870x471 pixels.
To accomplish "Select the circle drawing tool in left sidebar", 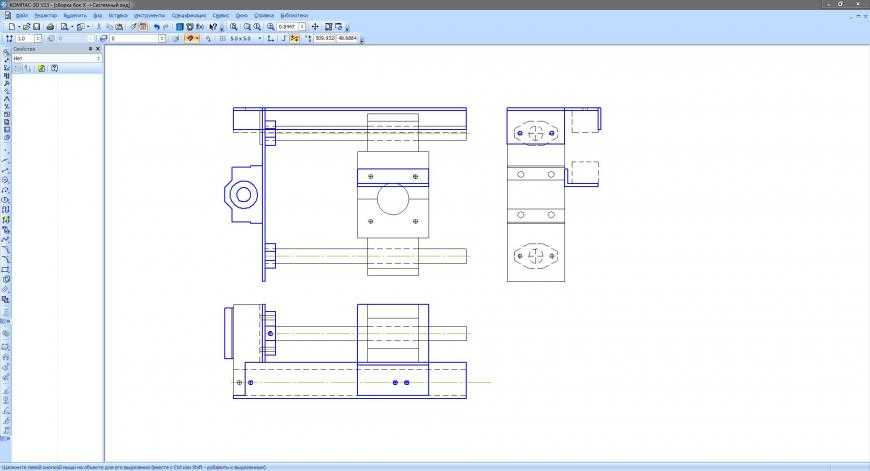I will click(7, 180).
